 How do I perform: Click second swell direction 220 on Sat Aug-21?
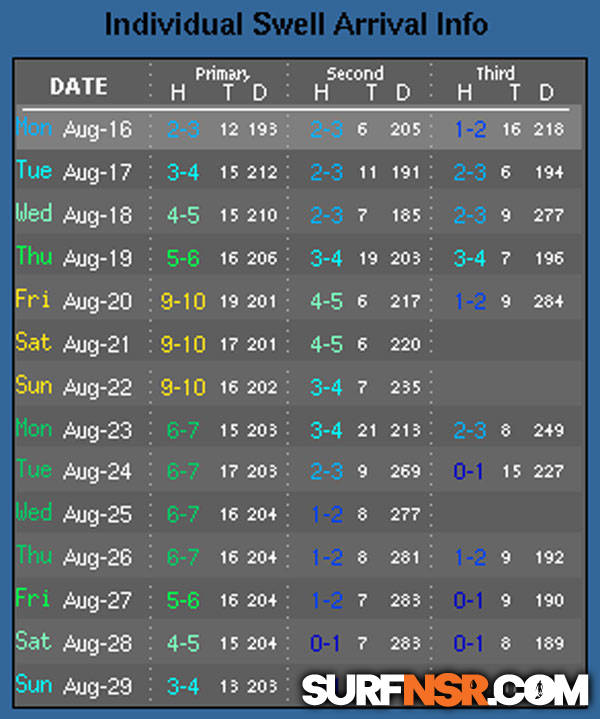[x=405, y=344]
